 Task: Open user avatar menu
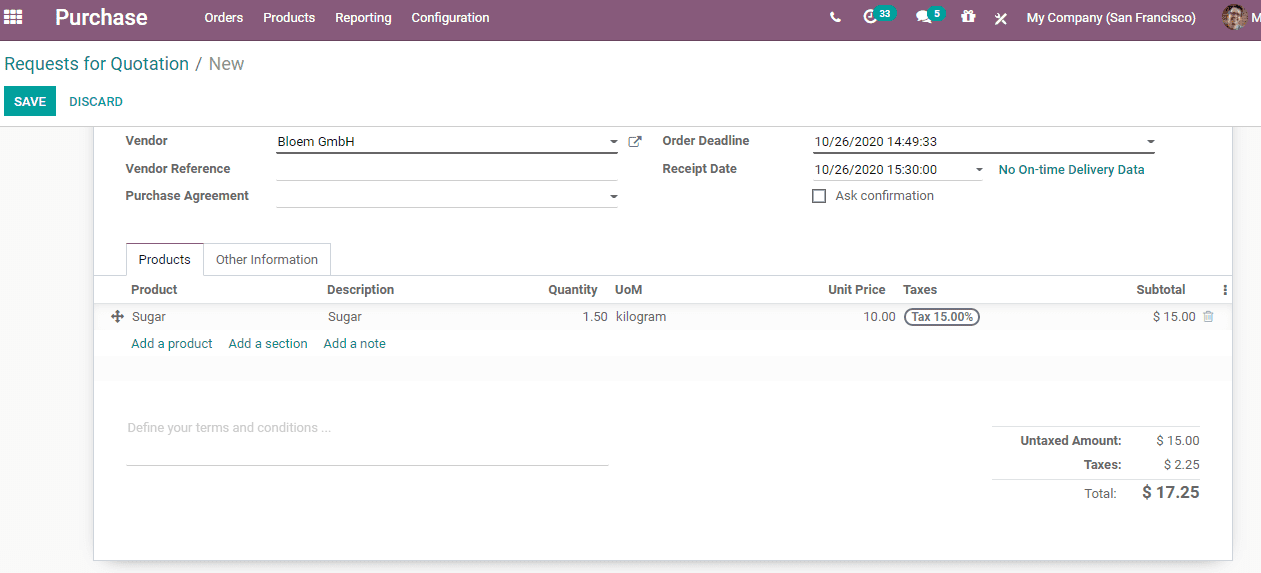click(x=1235, y=17)
